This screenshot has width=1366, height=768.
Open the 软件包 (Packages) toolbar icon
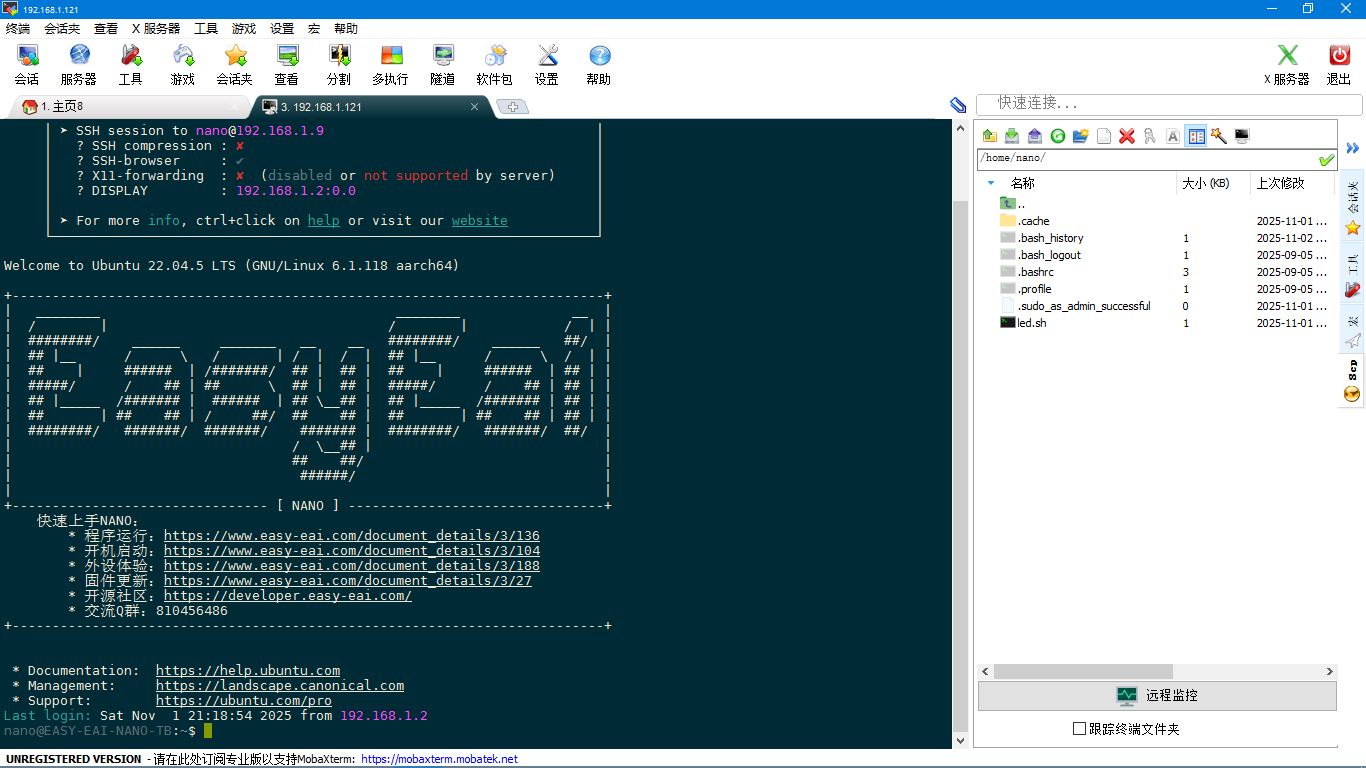[494, 64]
